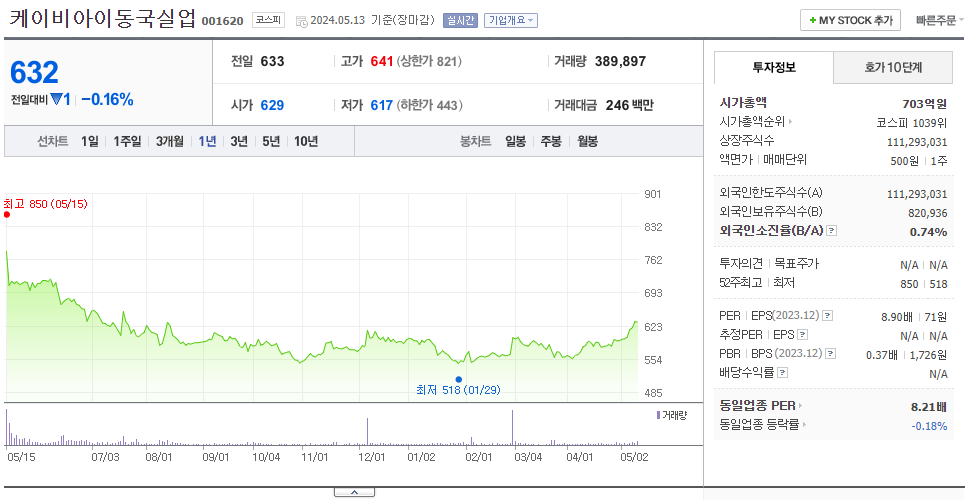Click the arrow after 동일업종 등락률

tap(805, 425)
